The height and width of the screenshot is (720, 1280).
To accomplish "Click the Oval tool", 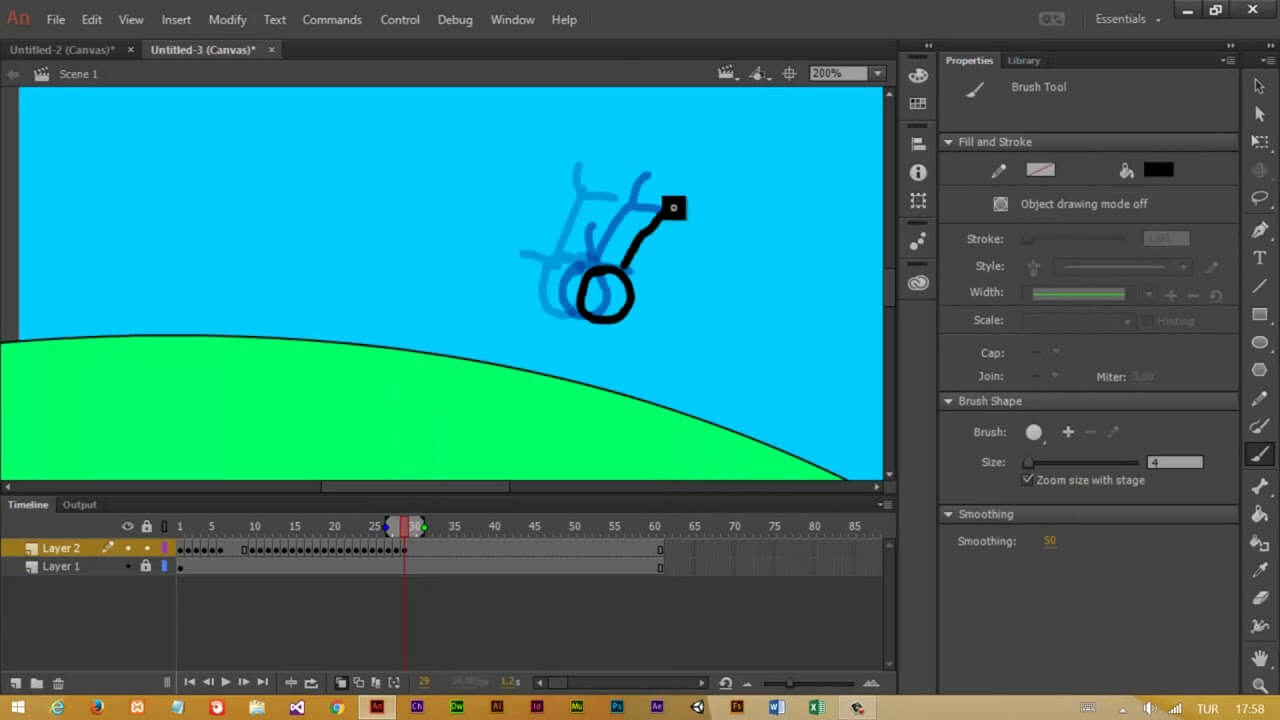I will click(x=1260, y=343).
